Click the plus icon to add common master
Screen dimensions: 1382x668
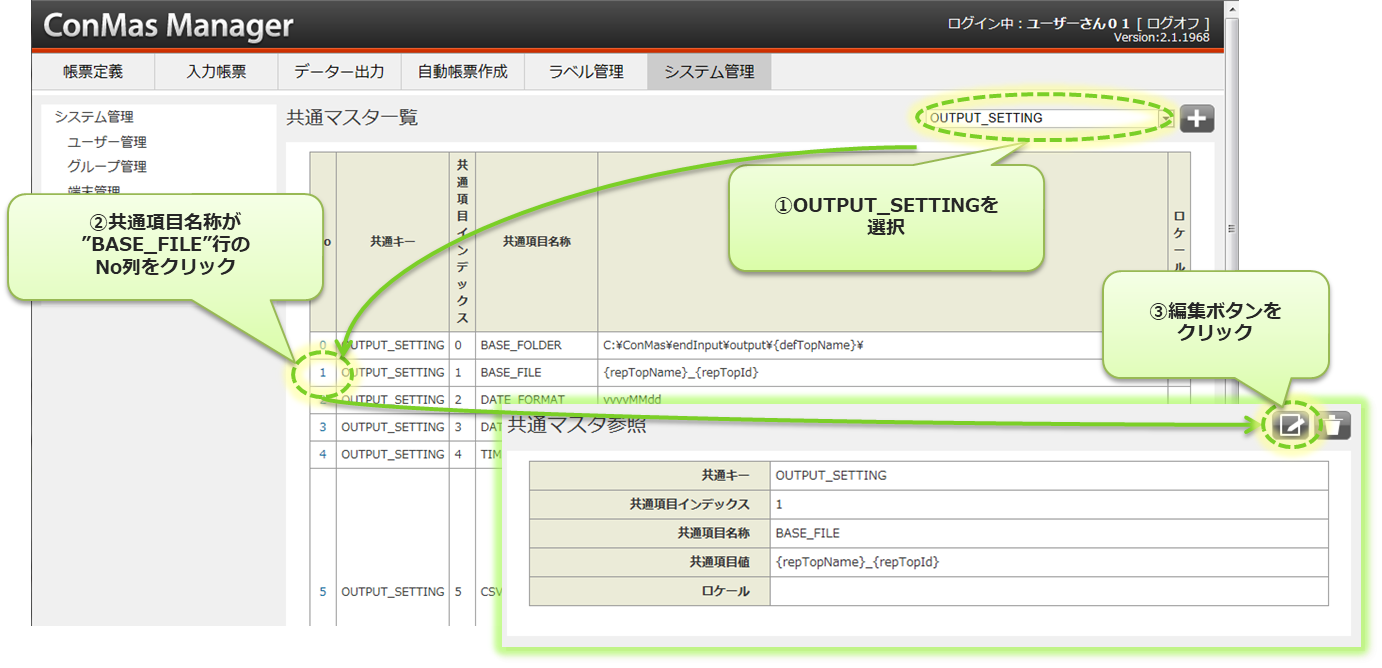[x=1196, y=118]
